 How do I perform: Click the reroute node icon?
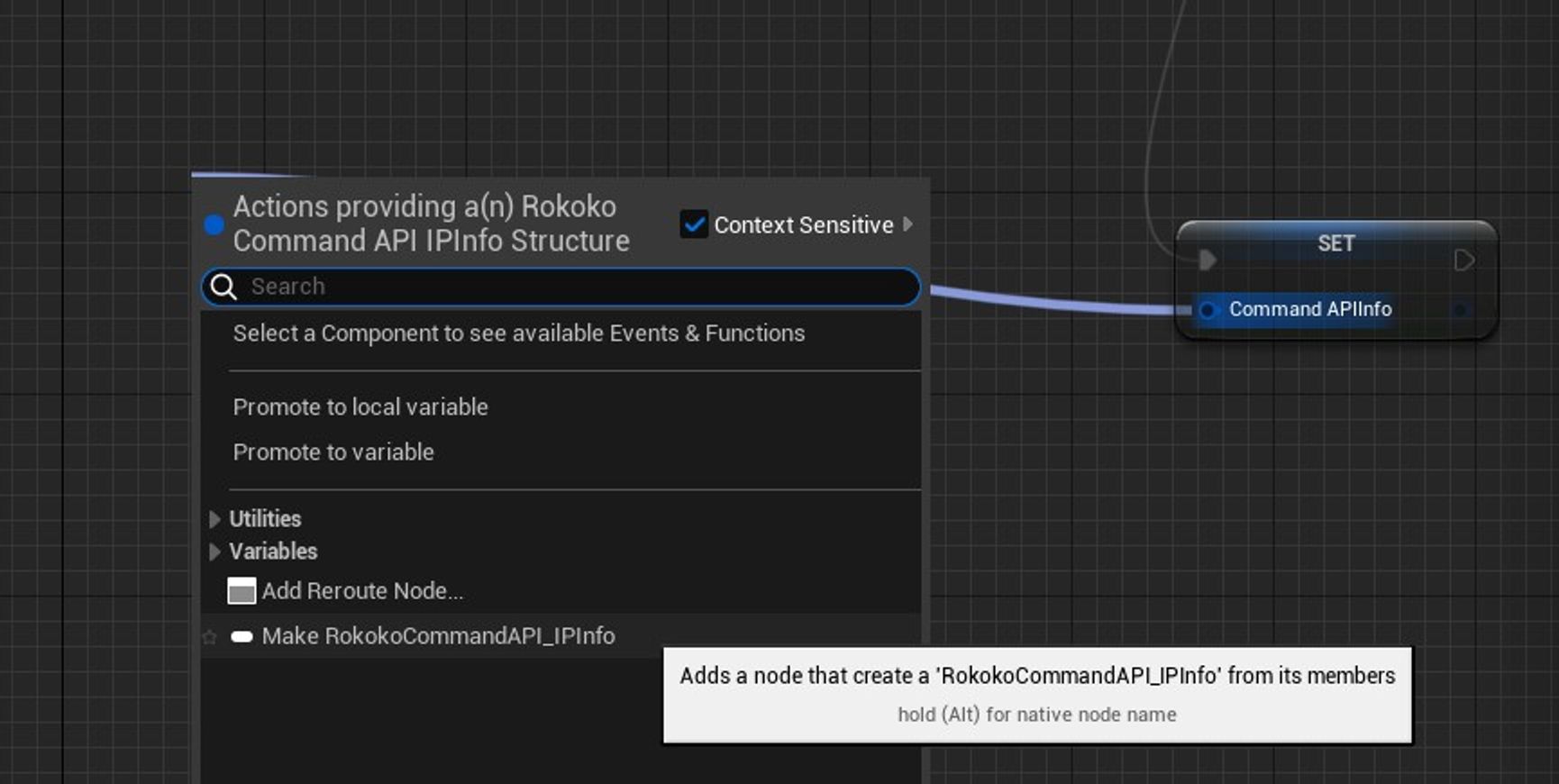(242, 591)
